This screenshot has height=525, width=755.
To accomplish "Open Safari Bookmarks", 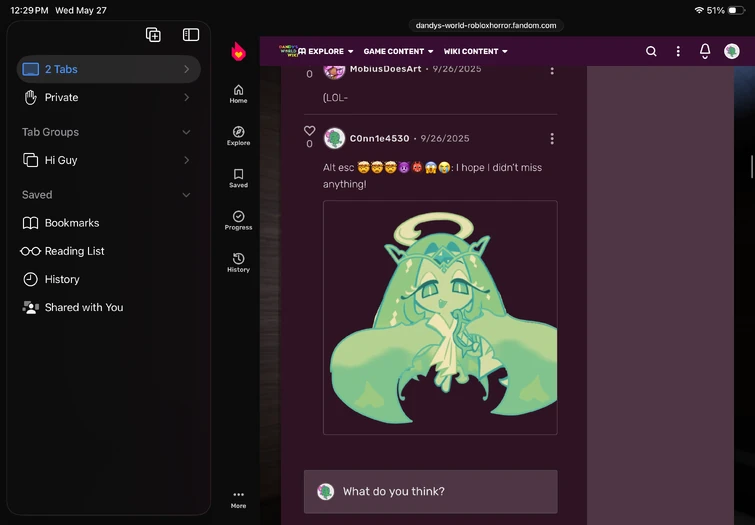I will coord(108,223).
